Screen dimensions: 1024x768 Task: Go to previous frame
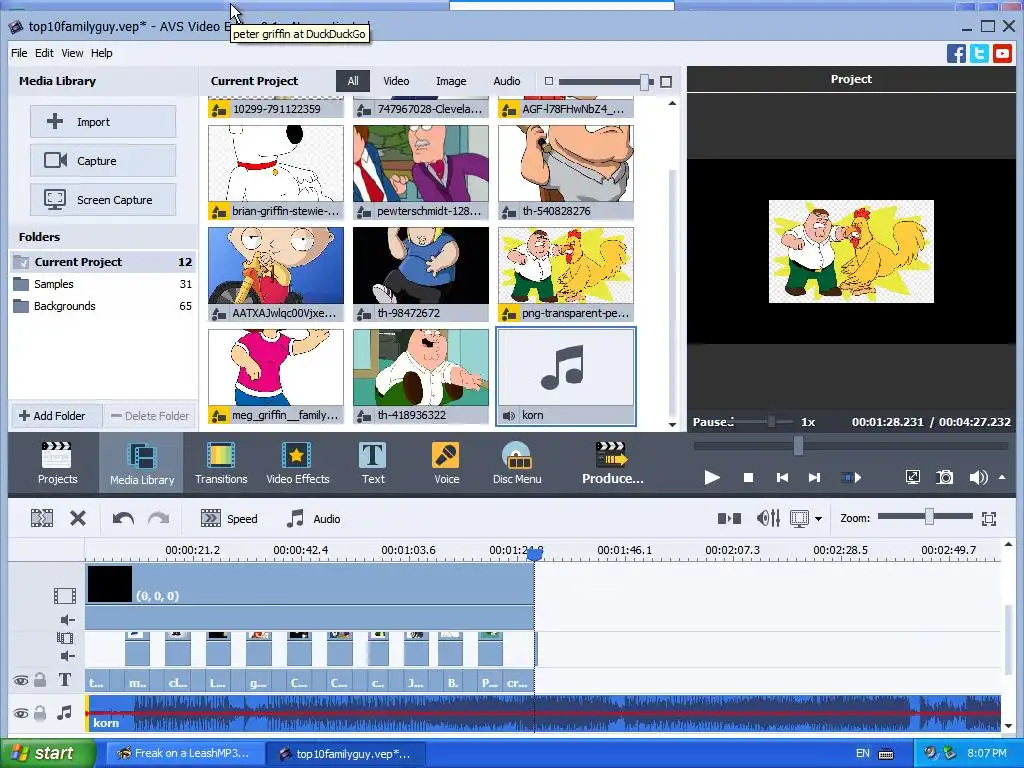pyautogui.click(x=782, y=477)
